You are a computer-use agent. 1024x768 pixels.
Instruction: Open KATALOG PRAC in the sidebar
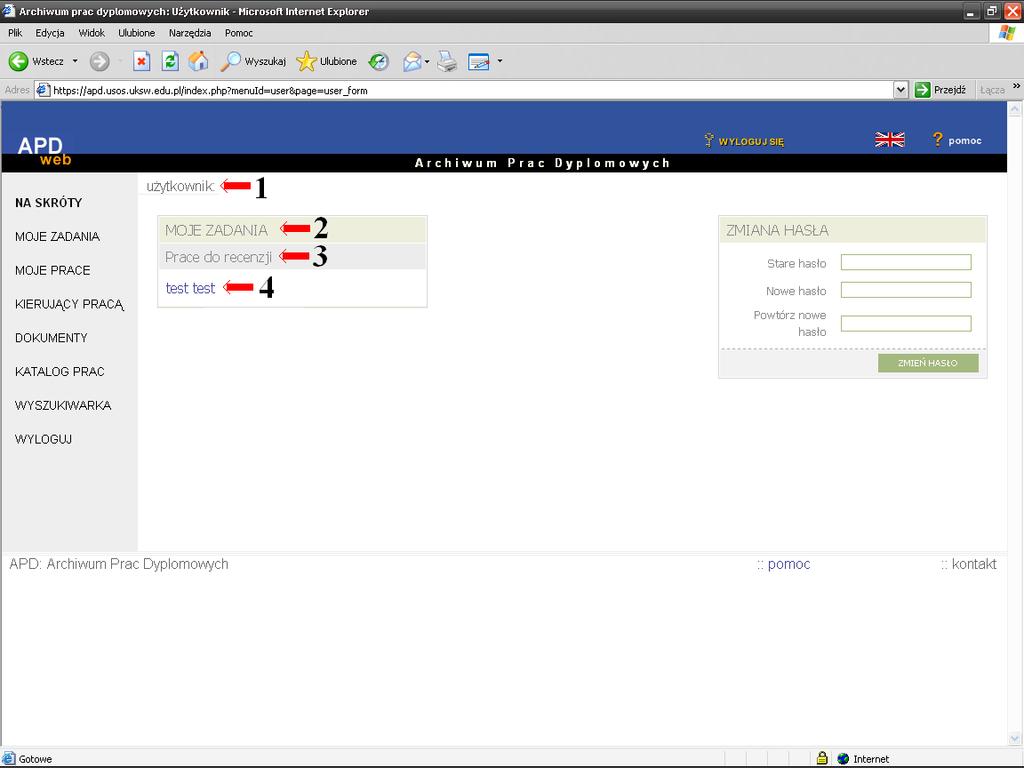click(x=59, y=372)
